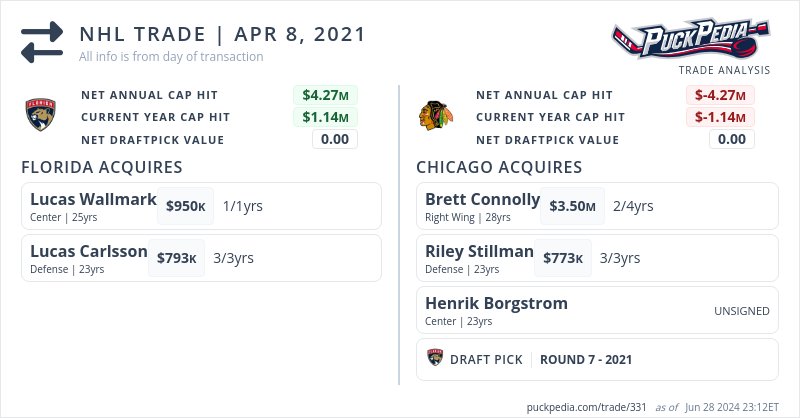The width and height of the screenshot is (800, 418).
Task: Click the PuckPedia logo
Action: coord(694,39)
